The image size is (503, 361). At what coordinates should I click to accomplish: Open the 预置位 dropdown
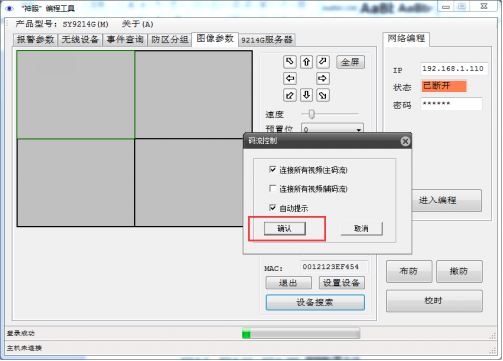pyautogui.click(x=359, y=129)
